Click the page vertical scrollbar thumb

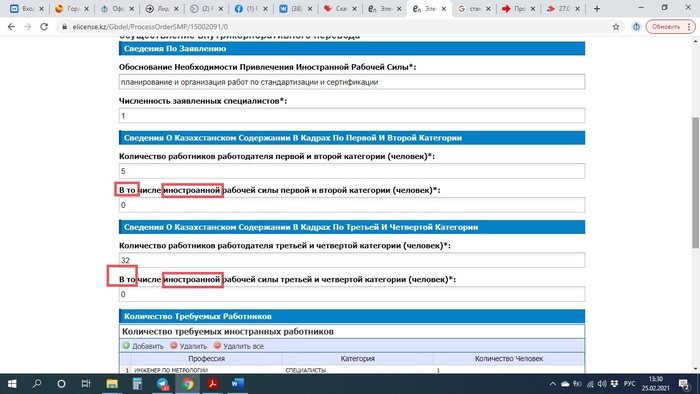(695, 182)
